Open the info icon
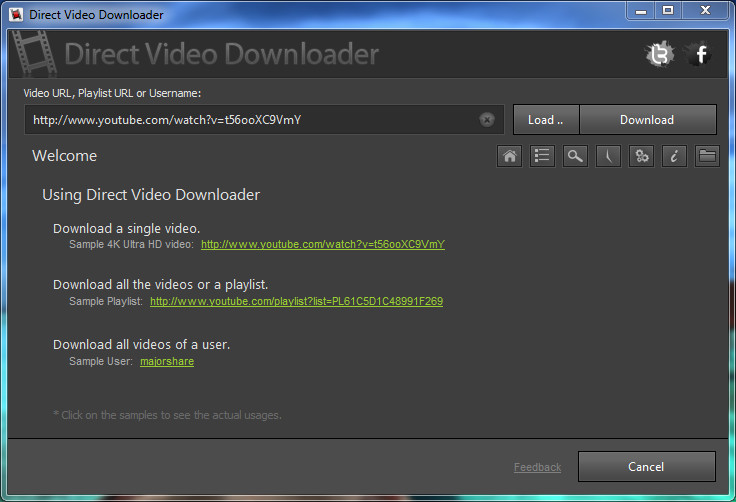This screenshot has height=502, width=736. point(674,156)
